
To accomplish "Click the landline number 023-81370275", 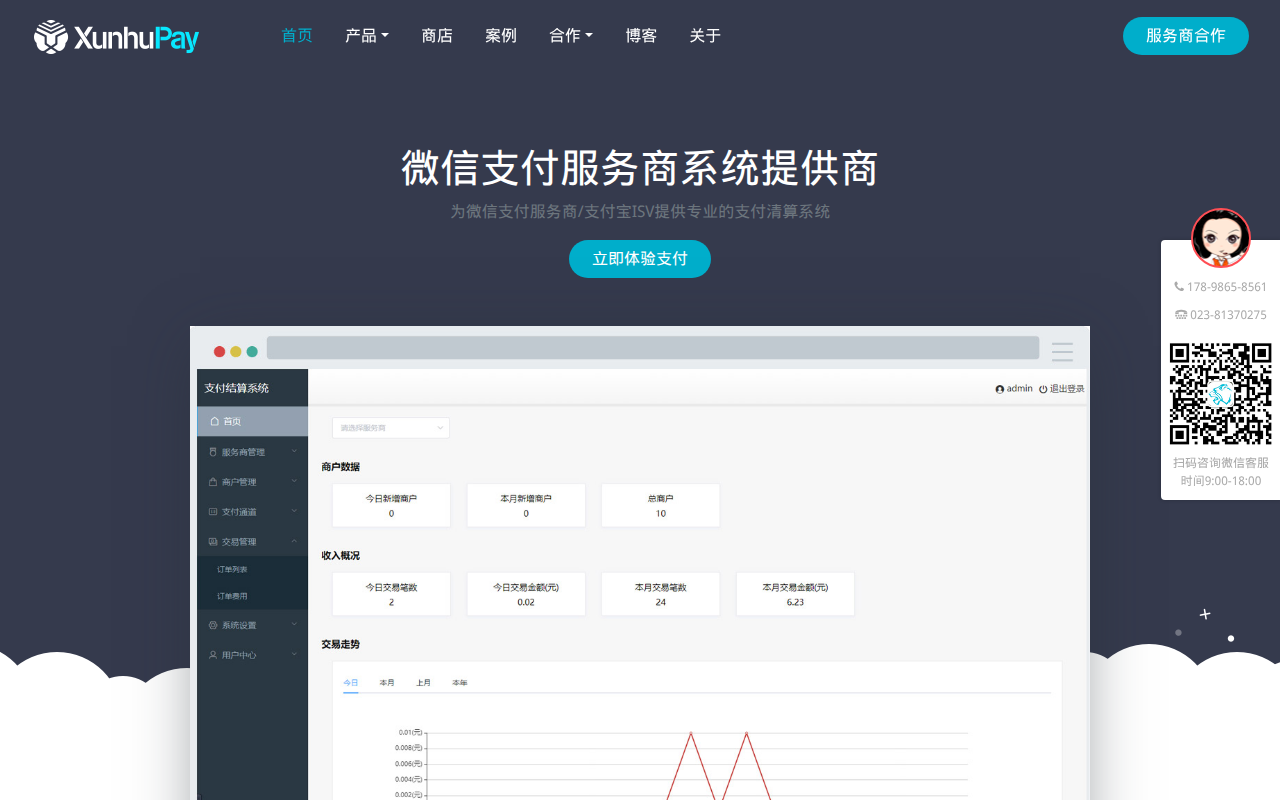I will tap(1228, 315).
